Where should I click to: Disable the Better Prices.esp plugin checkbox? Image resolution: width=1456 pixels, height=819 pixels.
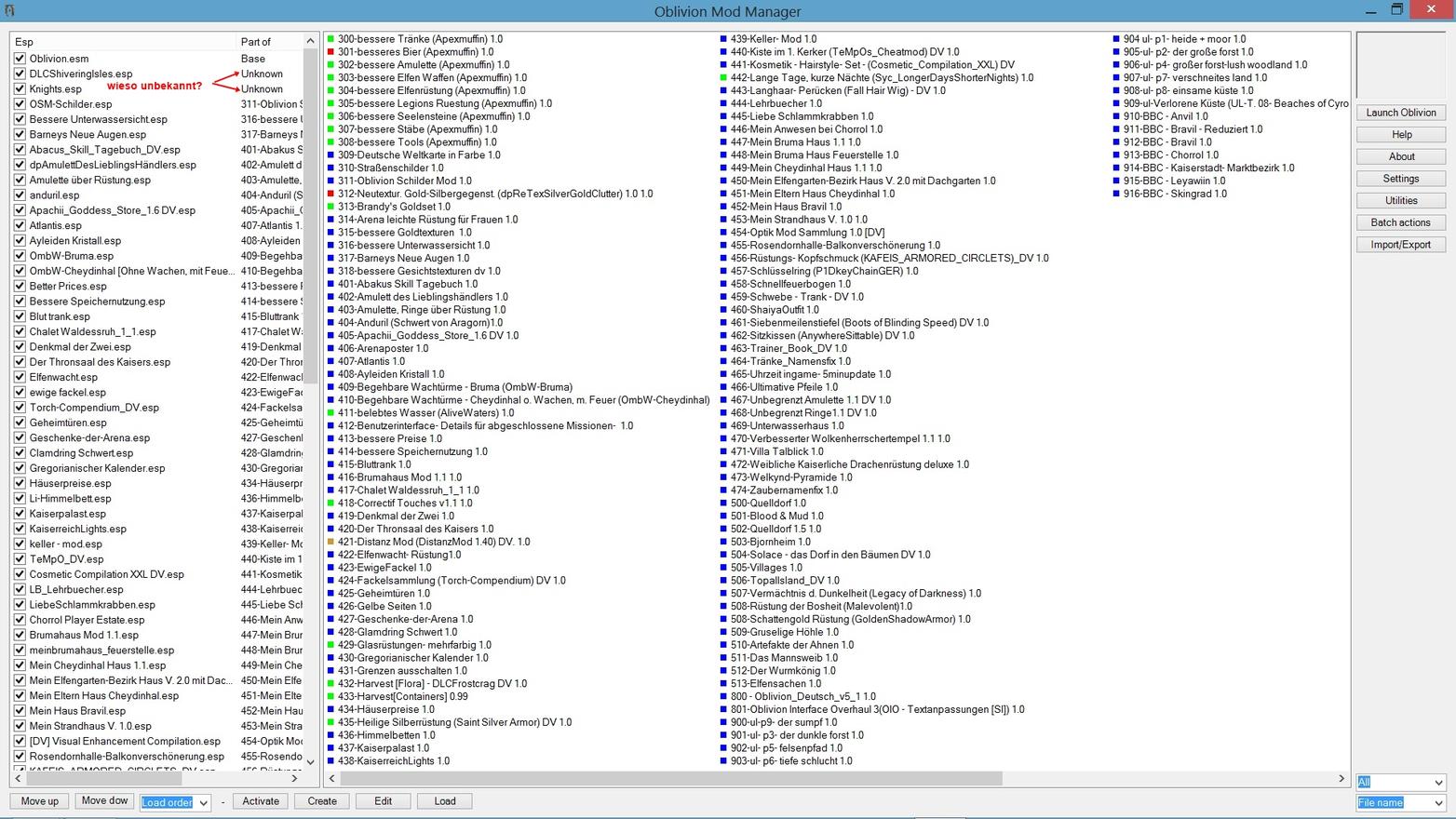coord(20,287)
